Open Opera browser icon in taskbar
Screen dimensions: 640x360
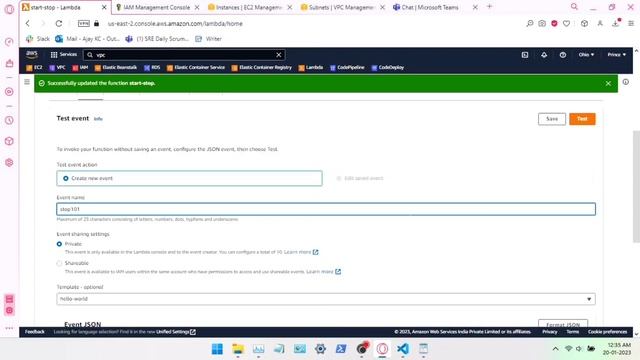(x=382, y=349)
